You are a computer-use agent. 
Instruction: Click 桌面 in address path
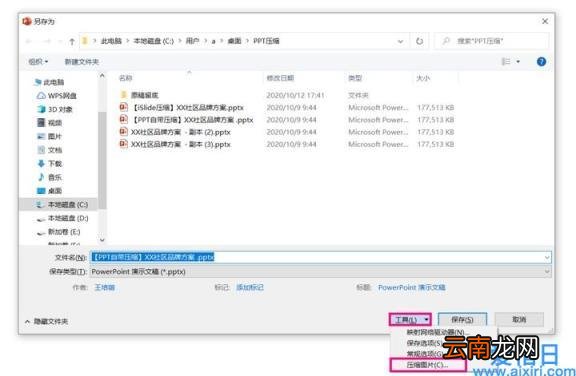coord(235,41)
